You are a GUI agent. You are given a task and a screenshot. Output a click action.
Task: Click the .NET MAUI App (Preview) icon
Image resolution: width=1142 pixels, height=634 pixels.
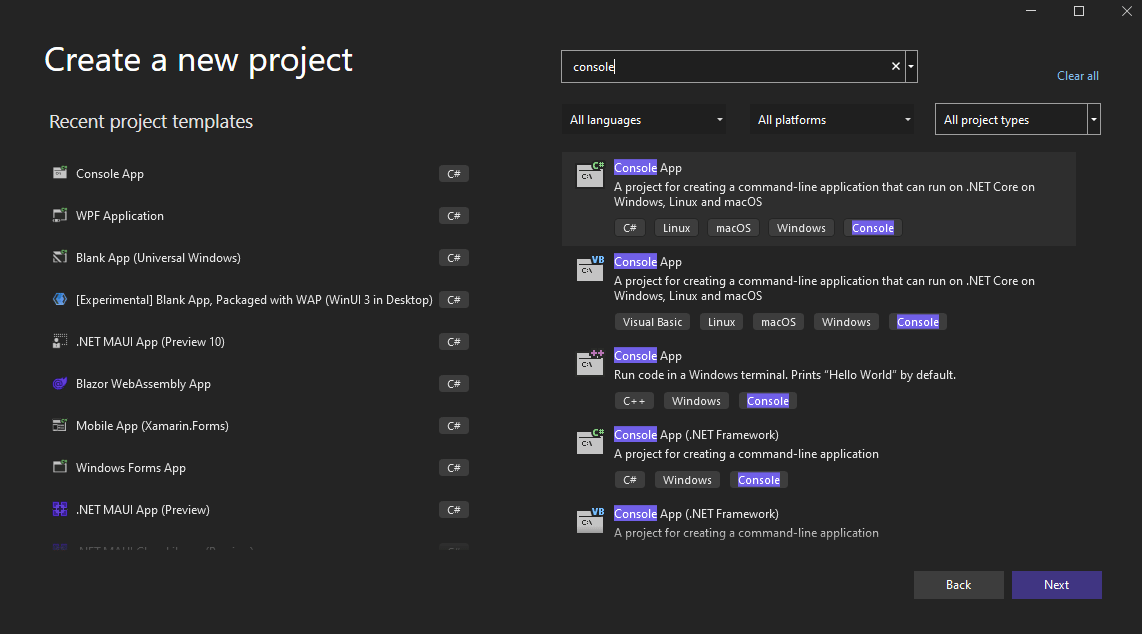pyautogui.click(x=60, y=510)
